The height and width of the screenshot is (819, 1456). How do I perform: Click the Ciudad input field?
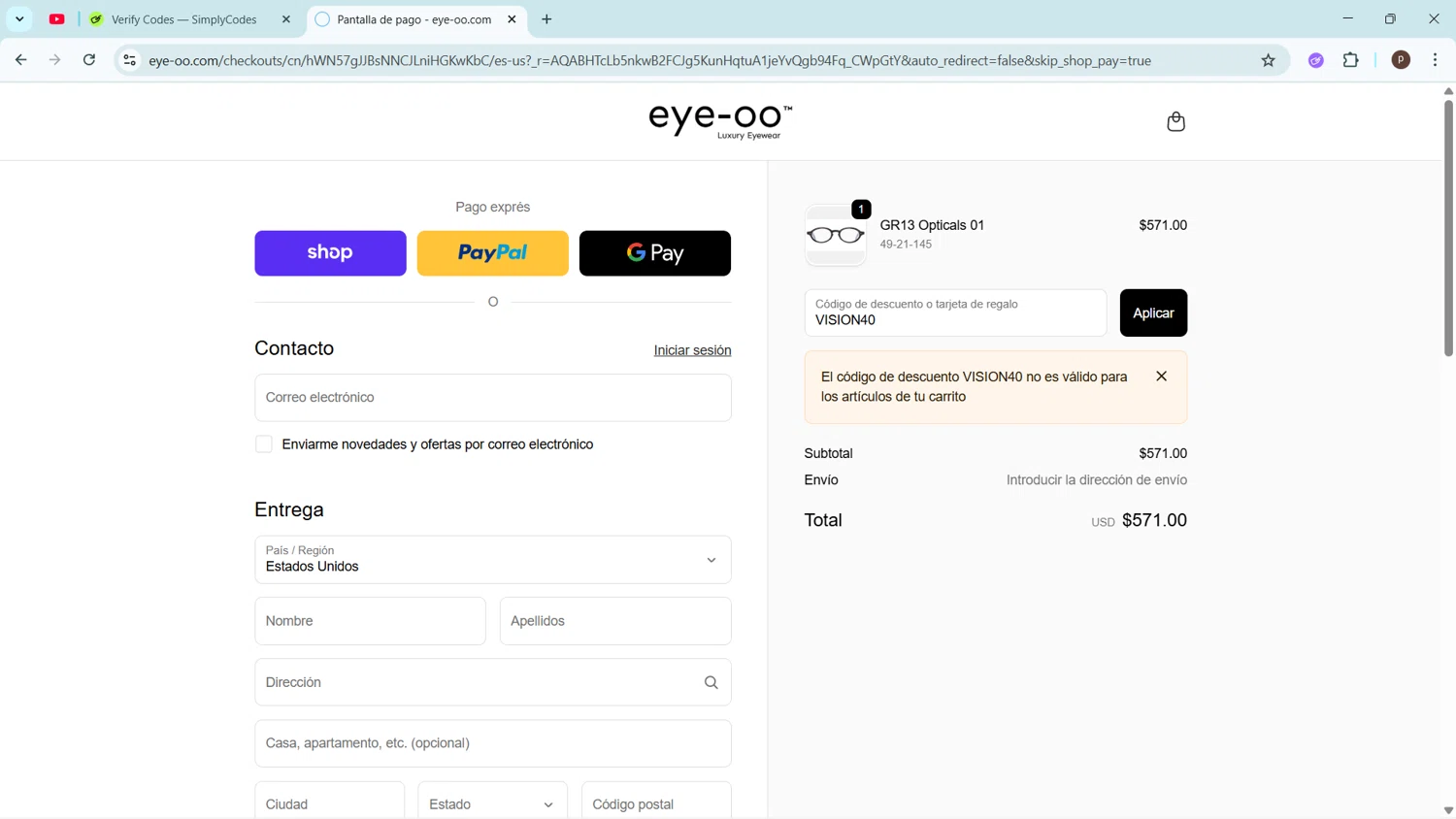pyautogui.click(x=329, y=803)
